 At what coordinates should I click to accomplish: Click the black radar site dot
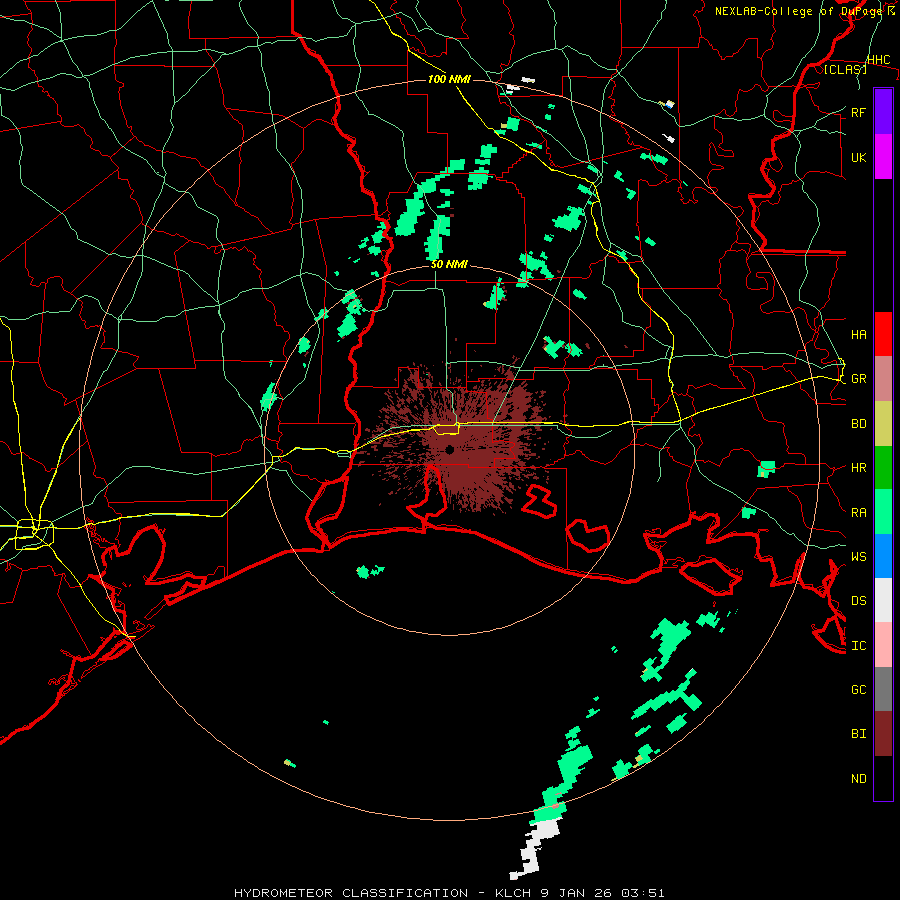click(449, 449)
